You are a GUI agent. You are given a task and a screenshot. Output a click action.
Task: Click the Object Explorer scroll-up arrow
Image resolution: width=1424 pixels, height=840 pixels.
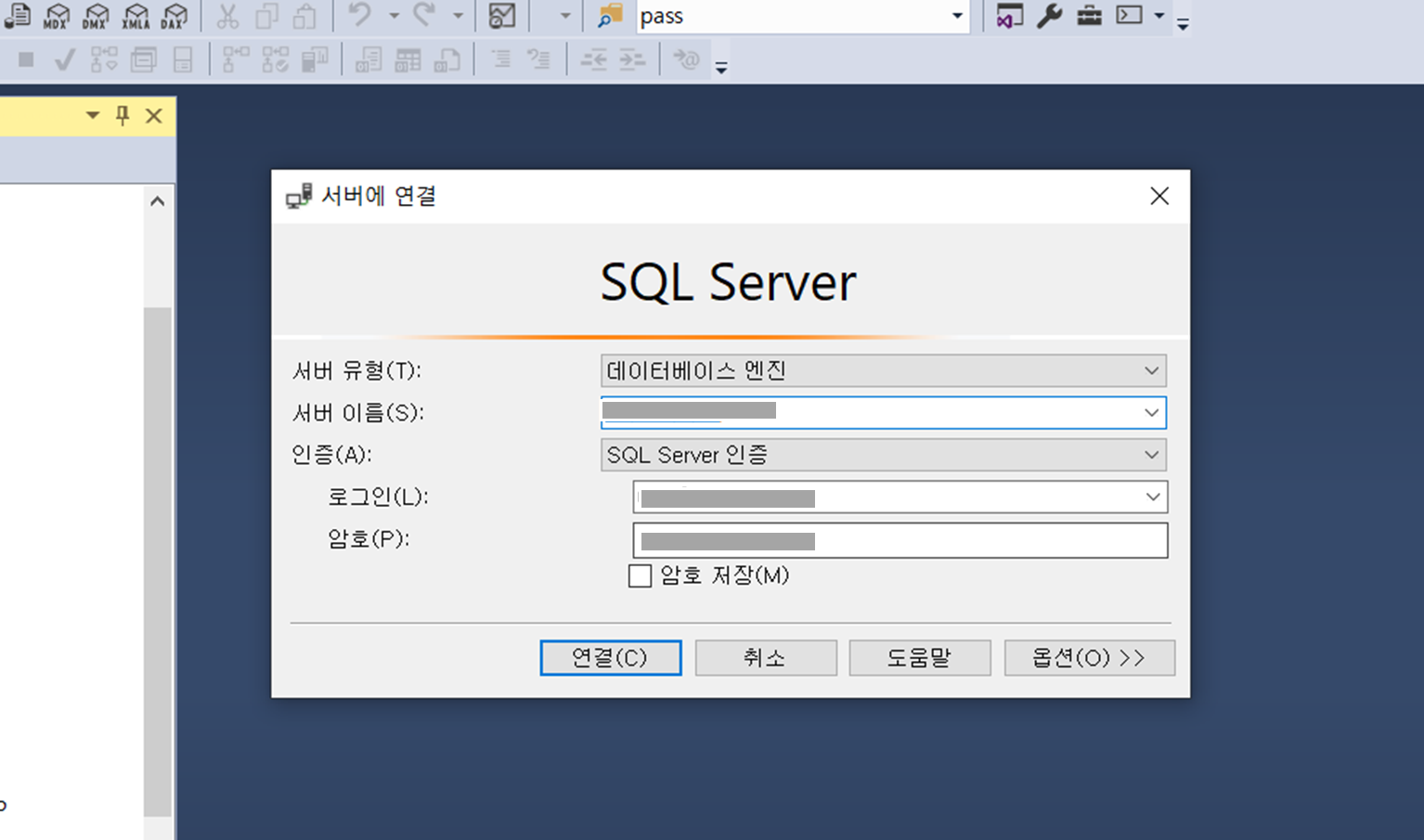pyautogui.click(x=158, y=200)
